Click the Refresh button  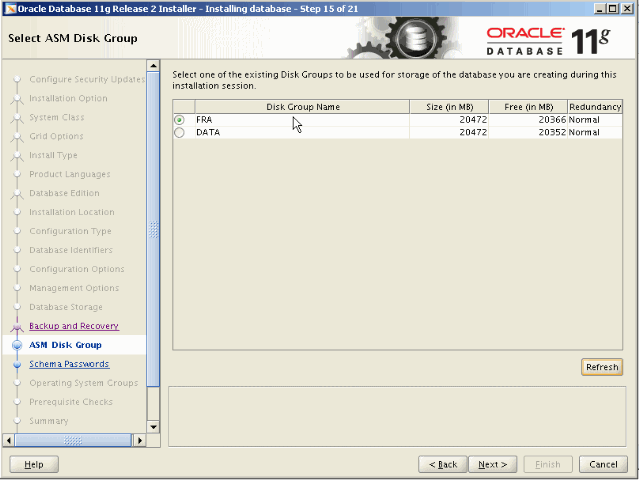602,367
